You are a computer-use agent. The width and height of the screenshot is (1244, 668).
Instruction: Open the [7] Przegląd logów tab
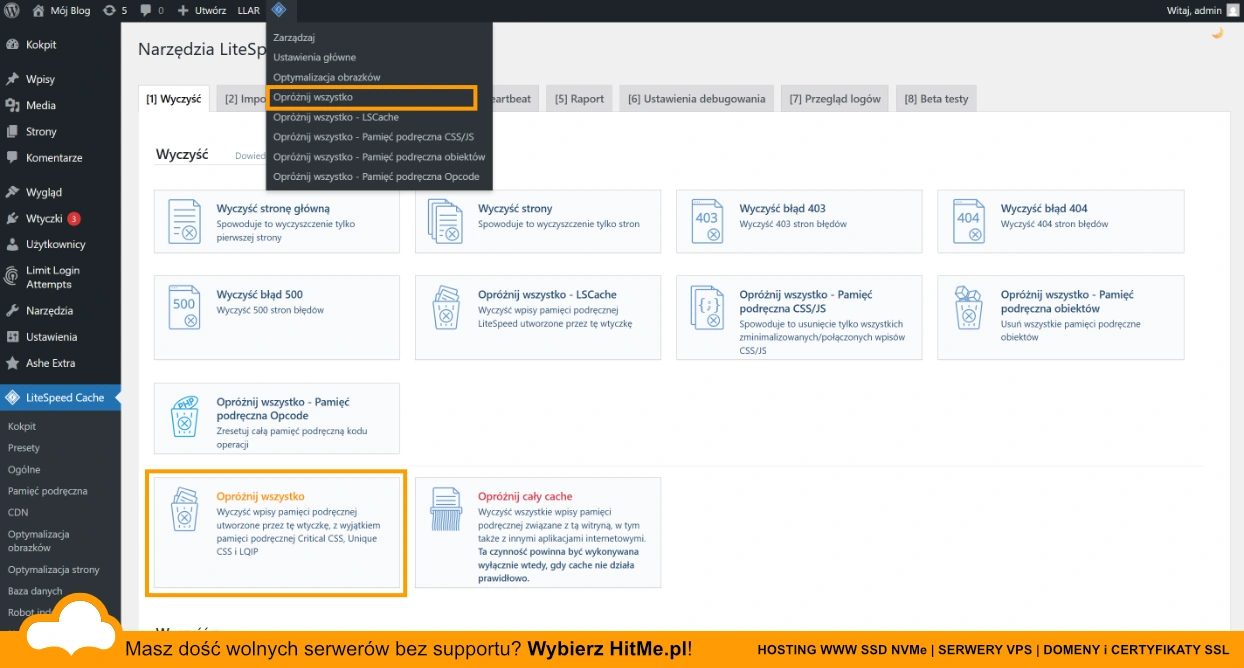point(835,99)
